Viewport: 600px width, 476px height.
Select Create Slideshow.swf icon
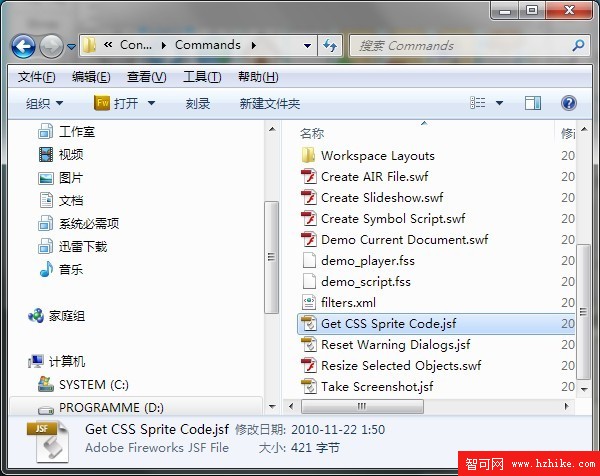(x=308, y=198)
